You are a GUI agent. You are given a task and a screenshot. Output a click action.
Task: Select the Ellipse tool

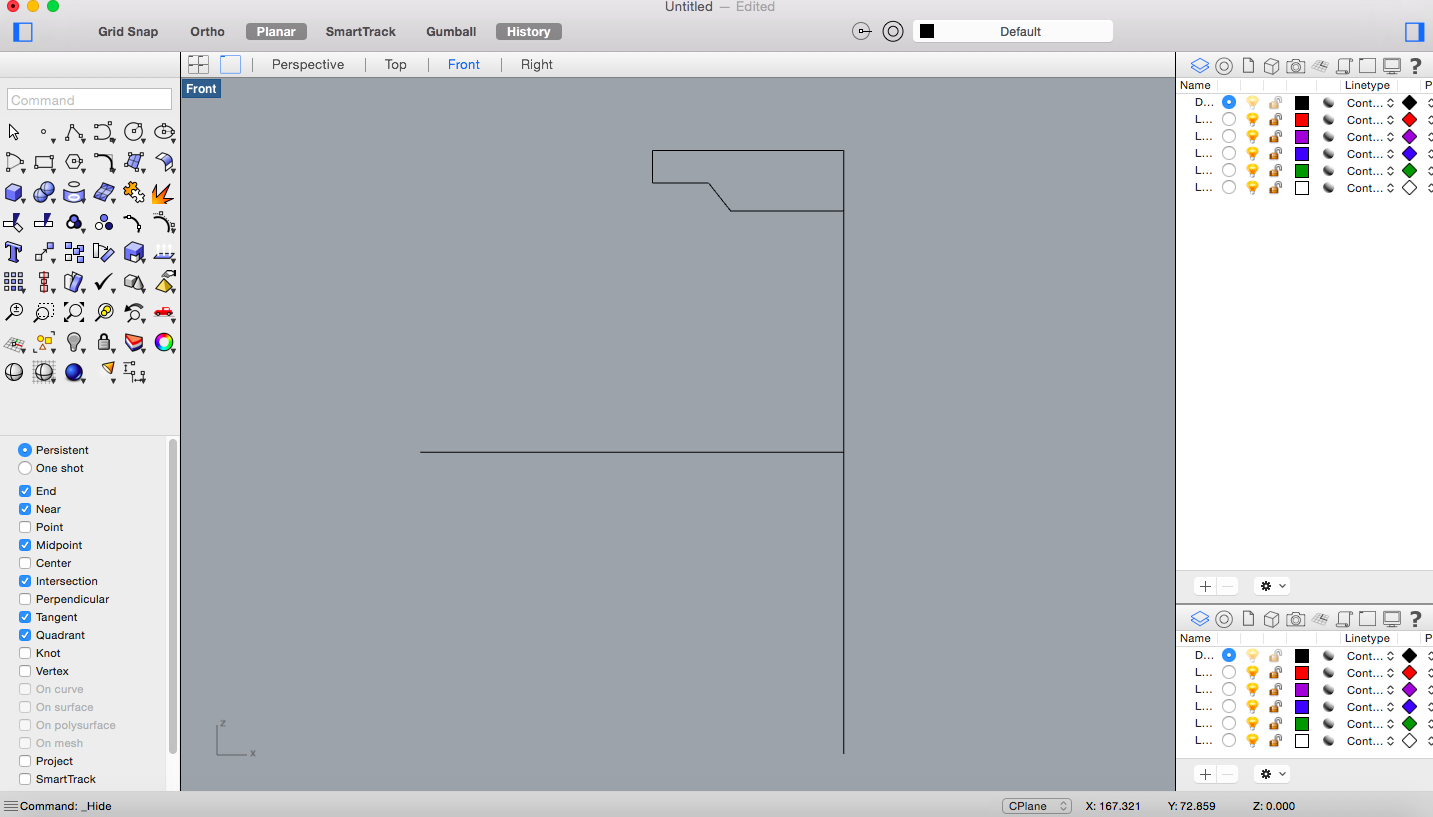pyautogui.click(x=164, y=132)
